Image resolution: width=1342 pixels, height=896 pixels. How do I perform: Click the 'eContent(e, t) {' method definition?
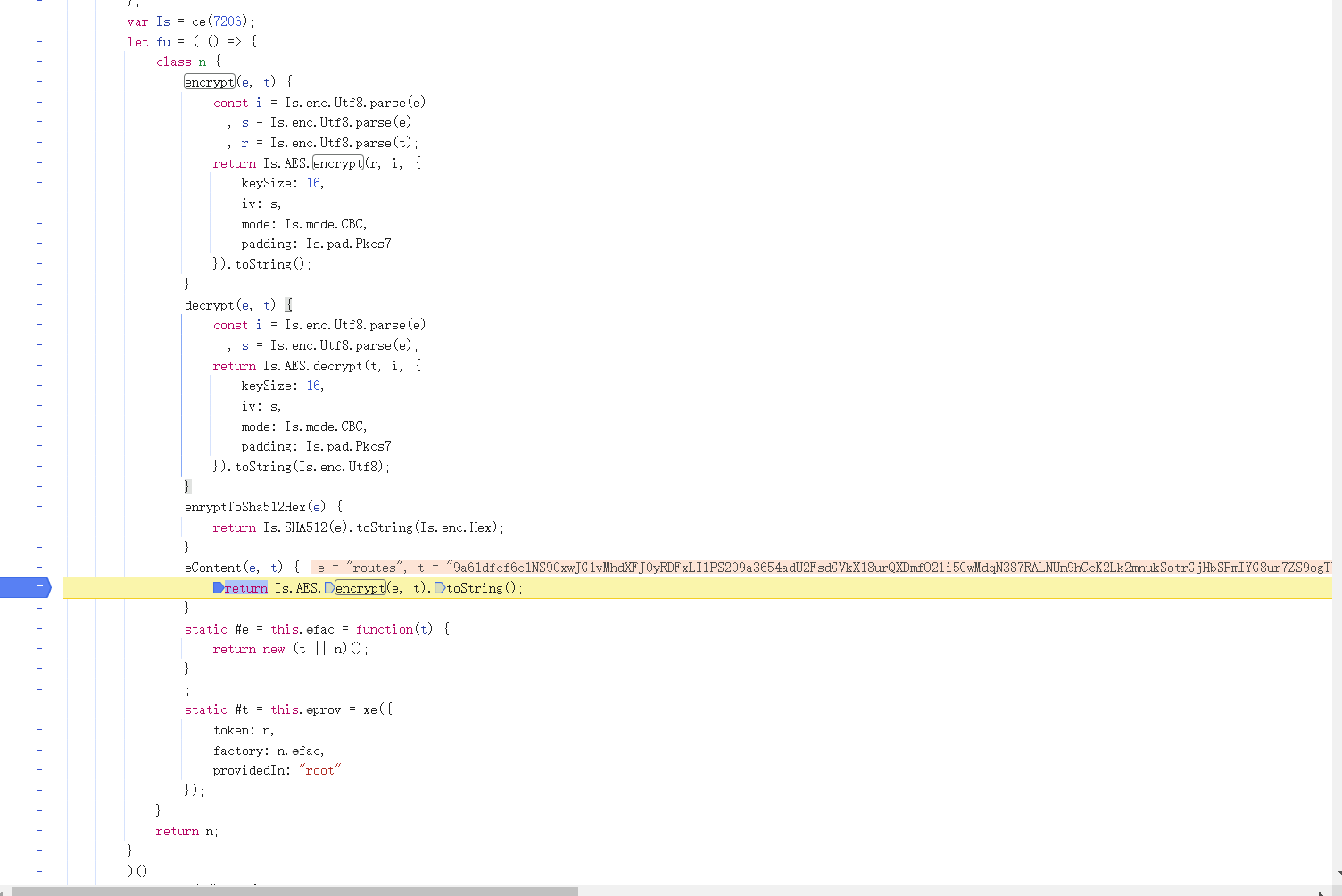pyautogui.click(x=242, y=568)
